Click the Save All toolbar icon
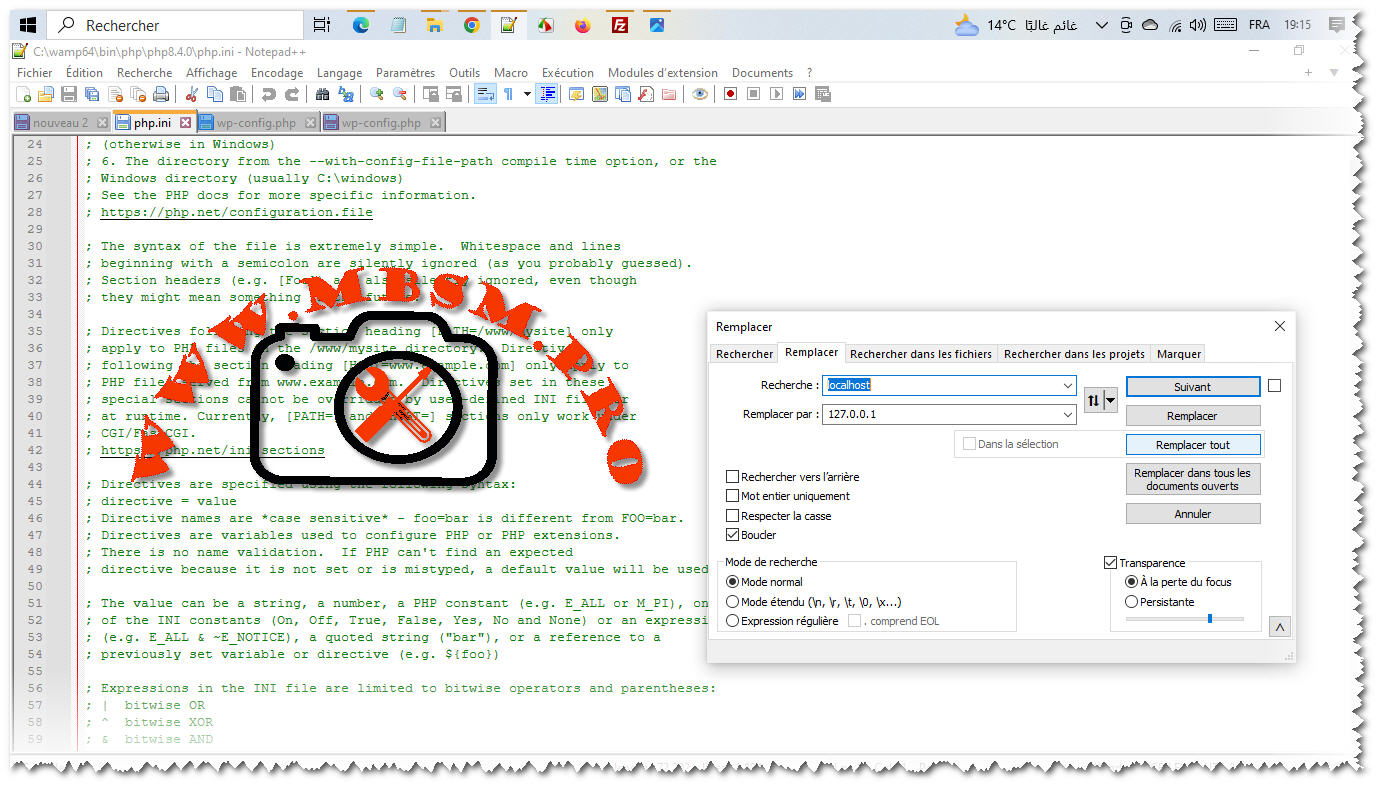Image resolution: width=1381 pixels, height=789 pixels. pos(92,94)
